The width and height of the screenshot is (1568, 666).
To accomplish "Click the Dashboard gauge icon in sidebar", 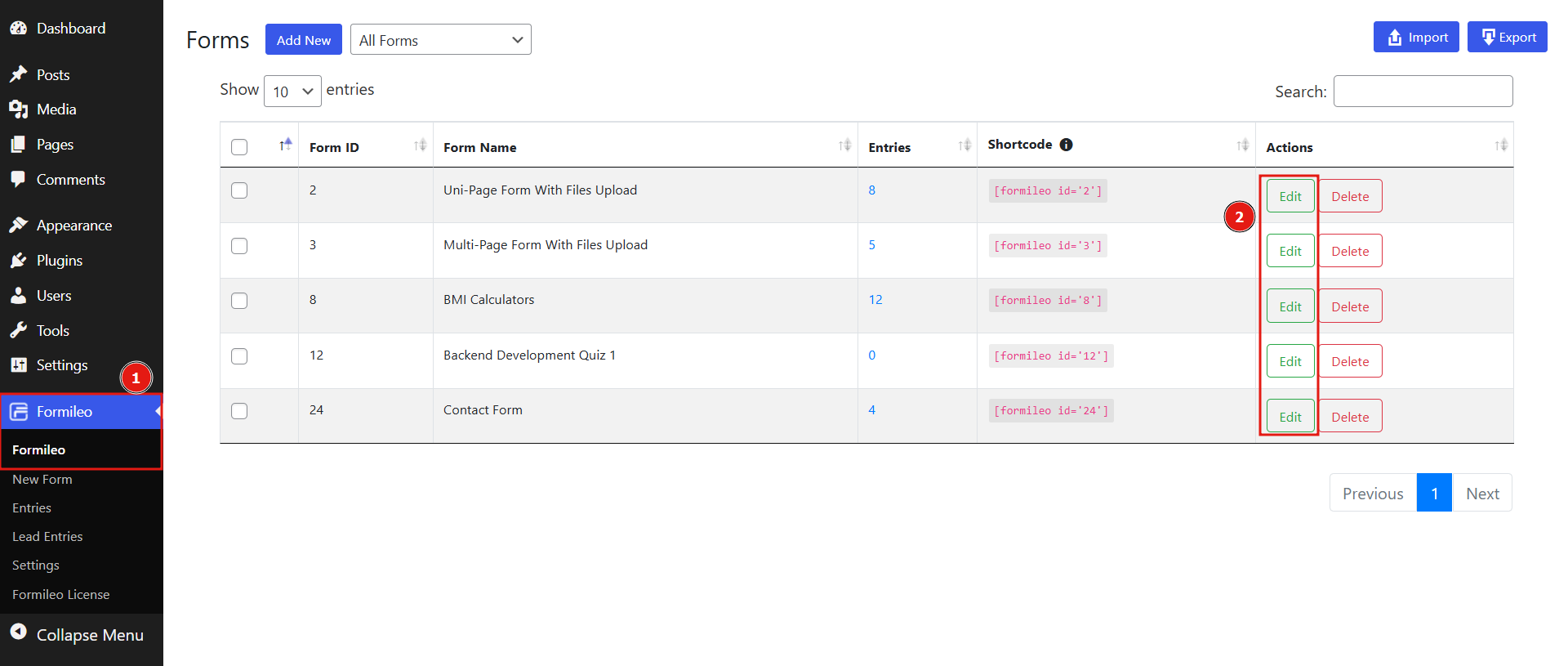I will coord(18,28).
